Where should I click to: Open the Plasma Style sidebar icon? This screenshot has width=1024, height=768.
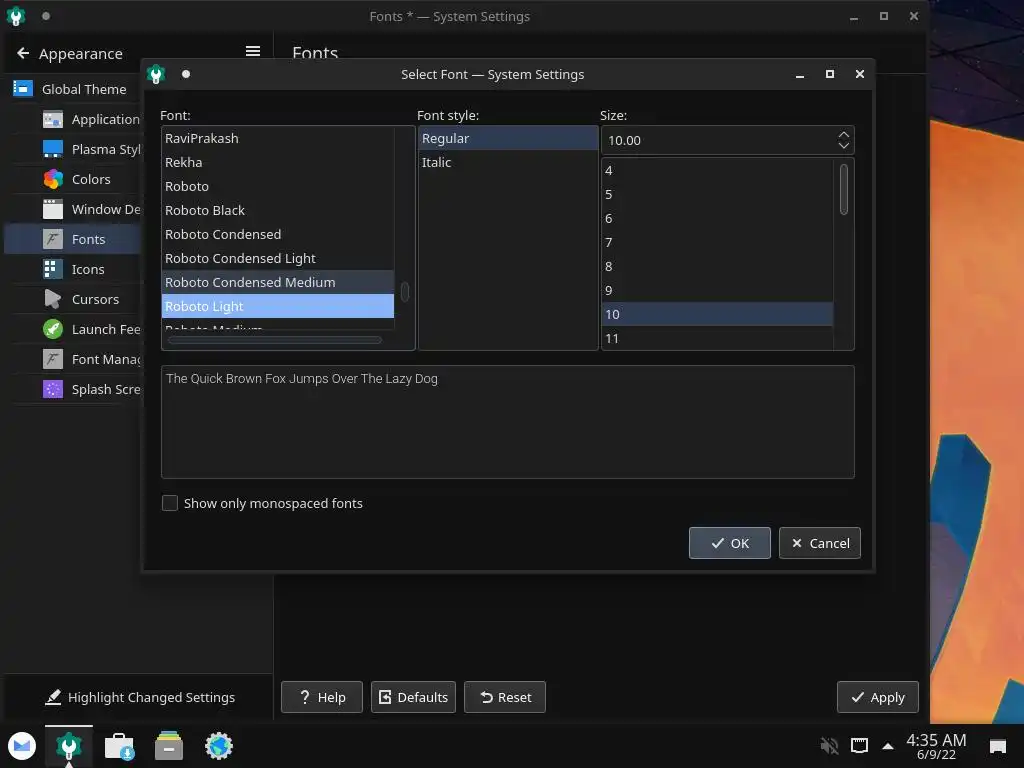coord(53,150)
